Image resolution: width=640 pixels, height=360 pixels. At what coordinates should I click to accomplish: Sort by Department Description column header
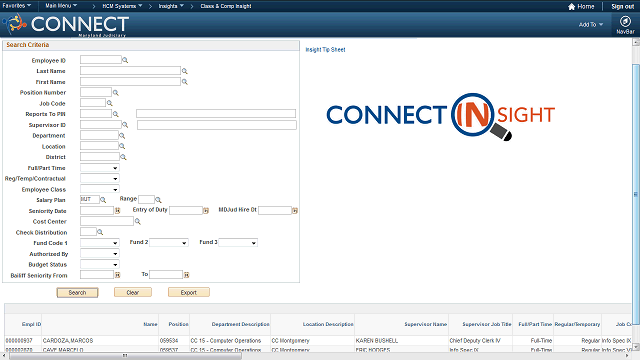[x=240, y=324]
